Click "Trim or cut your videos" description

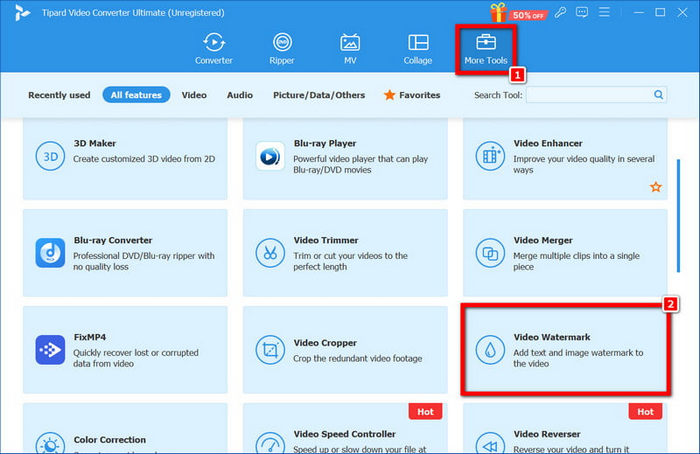click(x=350, y=261)
